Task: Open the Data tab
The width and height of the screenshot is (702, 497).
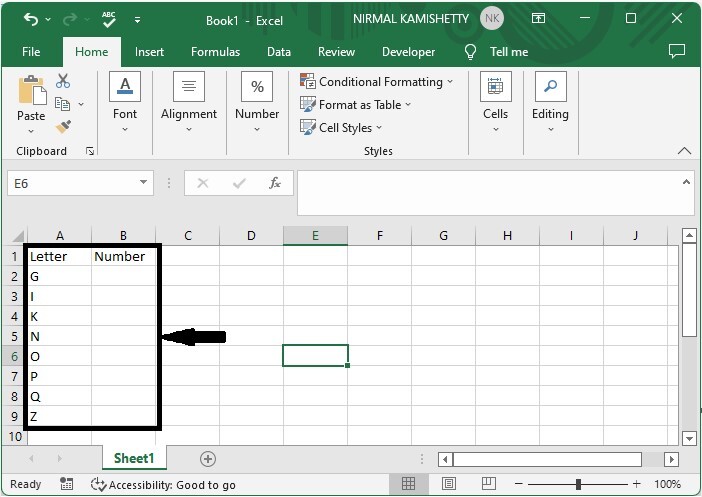Action: [x=278, y=52]
